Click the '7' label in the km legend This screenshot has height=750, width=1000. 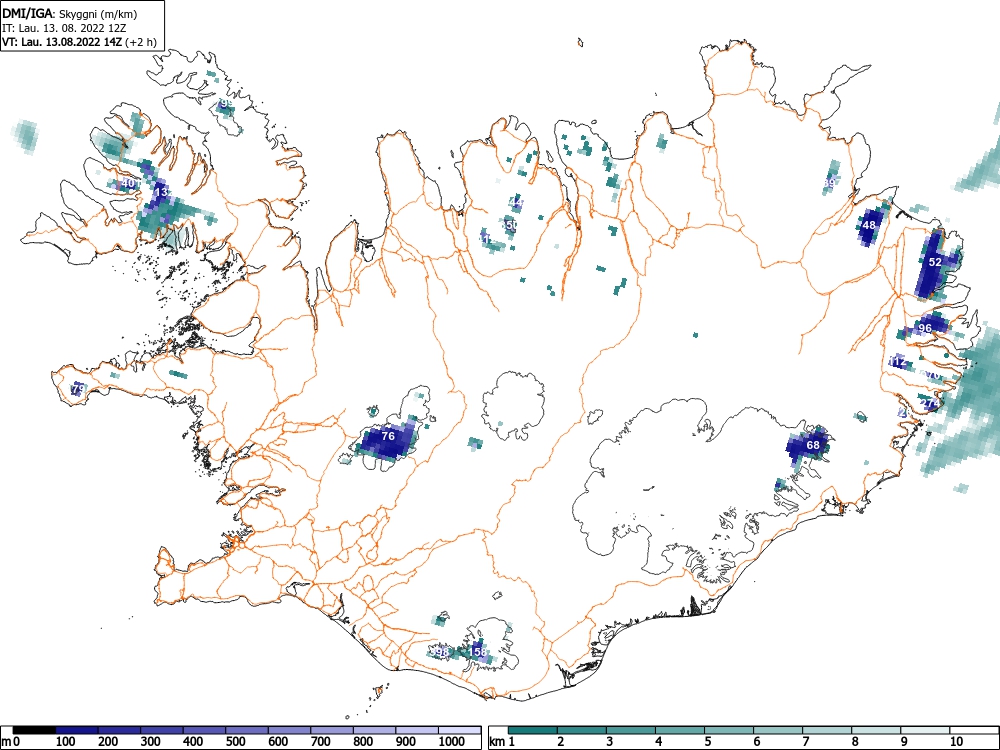[806, 742]
